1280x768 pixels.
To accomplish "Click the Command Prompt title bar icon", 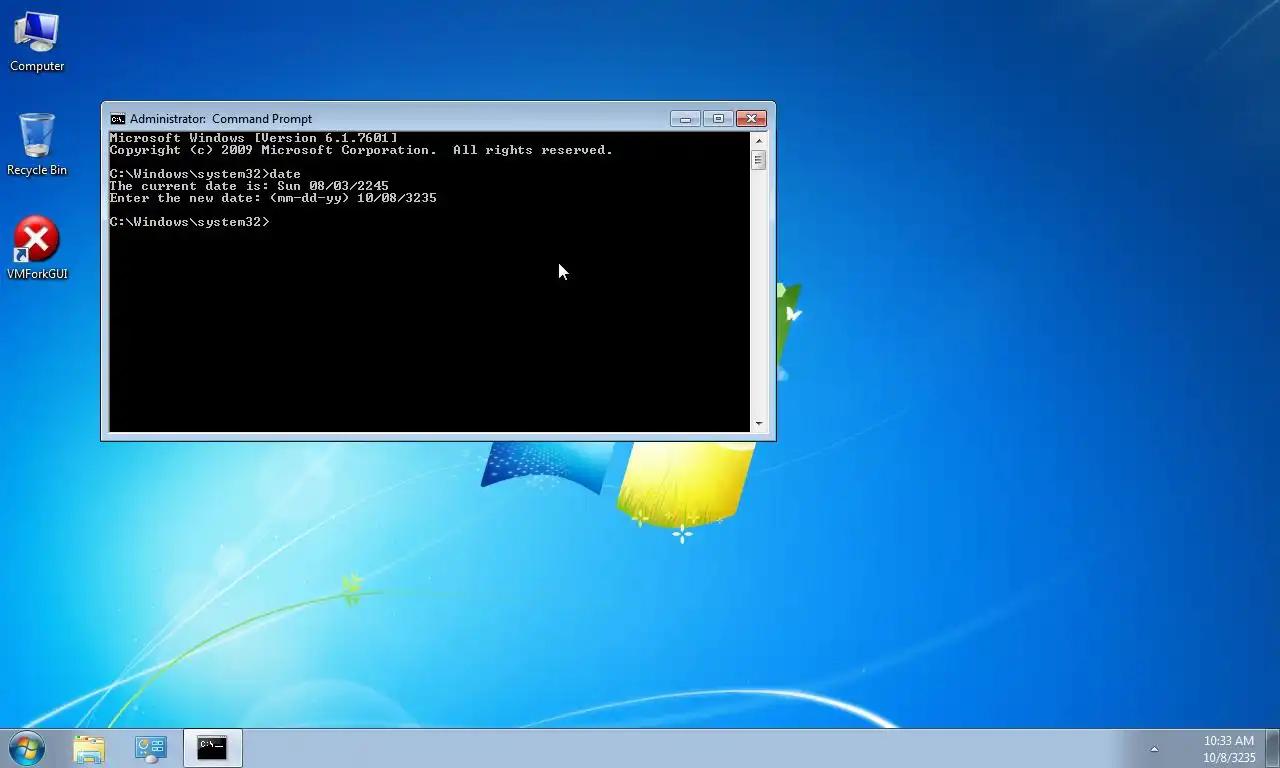I will [x=118, y=119].
